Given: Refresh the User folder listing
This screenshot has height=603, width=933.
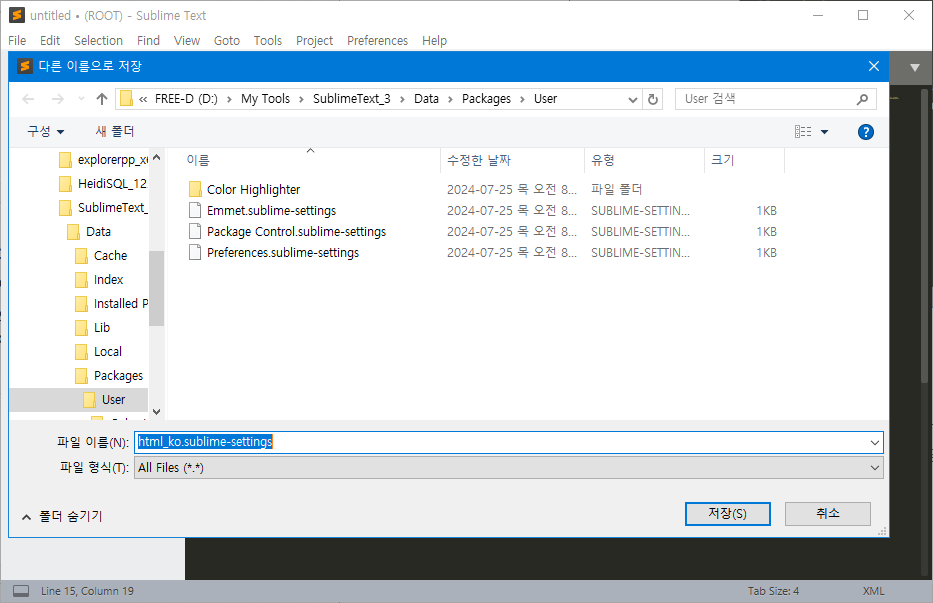Looking at the screenshot, I should click(x=653, y=99).
